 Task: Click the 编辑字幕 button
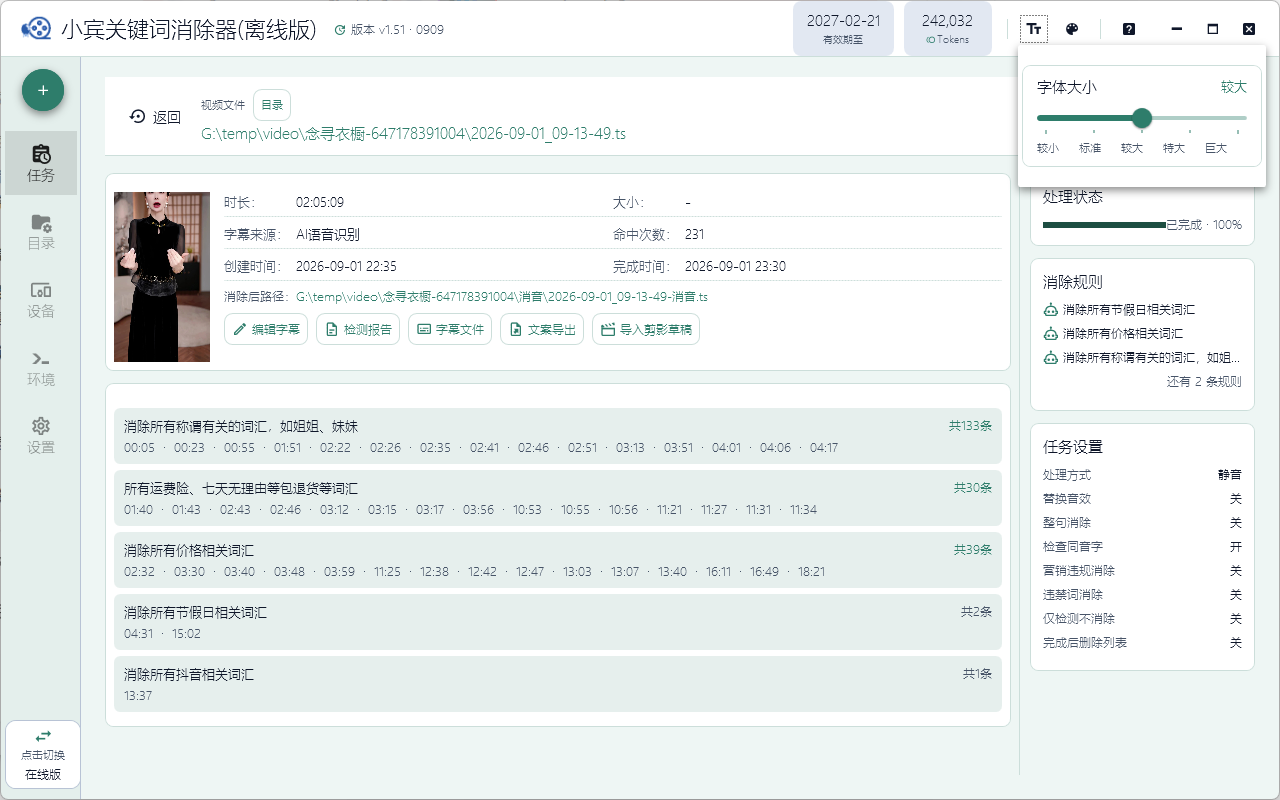click(x=266, y=329)
